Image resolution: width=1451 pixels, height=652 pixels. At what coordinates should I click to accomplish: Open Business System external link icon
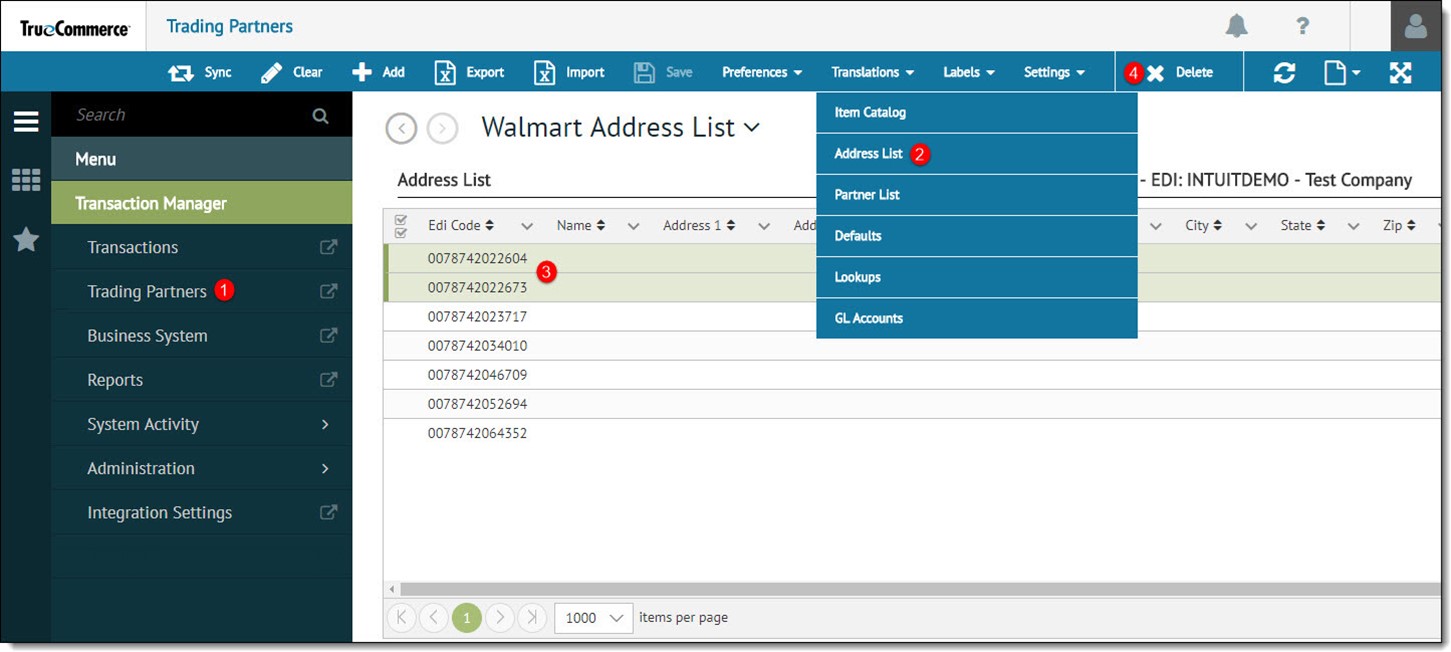328,335
